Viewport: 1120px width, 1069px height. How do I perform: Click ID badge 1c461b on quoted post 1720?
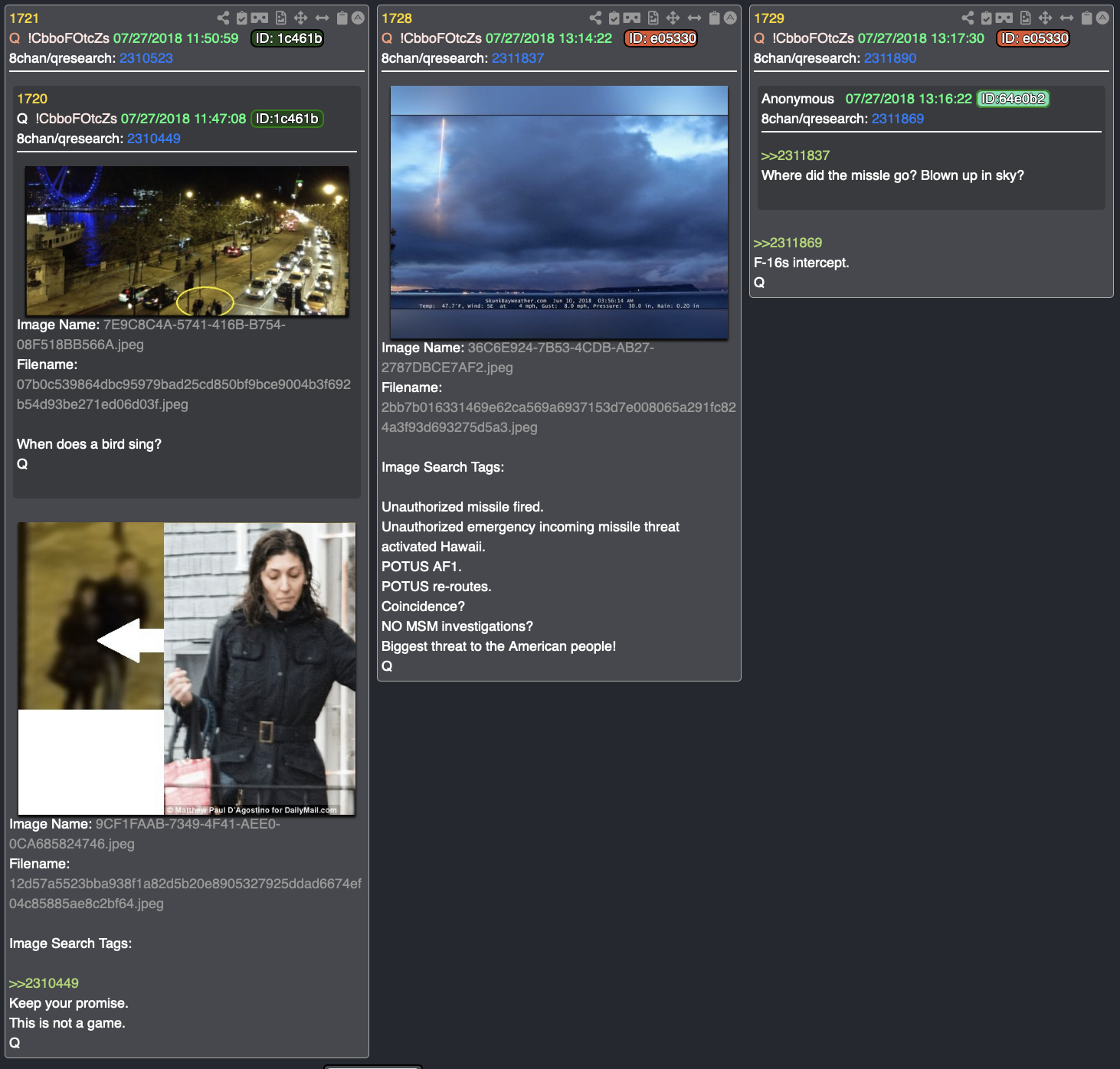point(287,119)
